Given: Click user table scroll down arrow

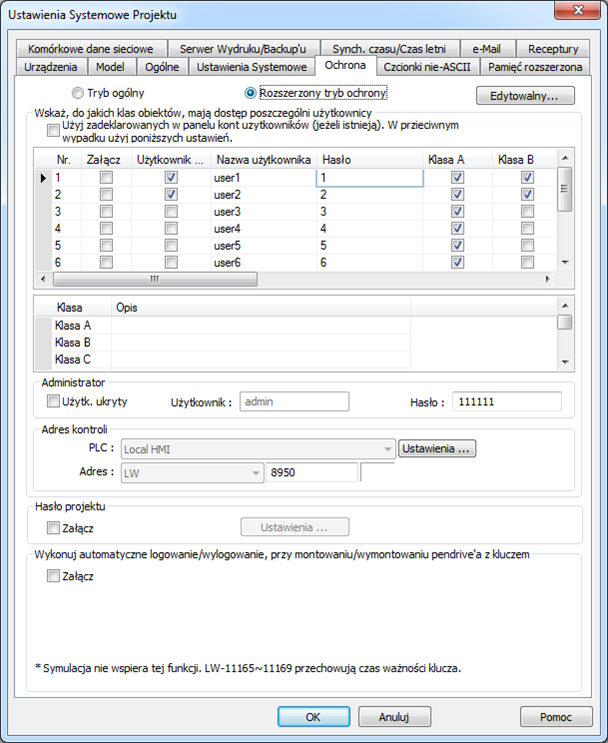Looking at the screenshot, I should click(x=565, y=262).
